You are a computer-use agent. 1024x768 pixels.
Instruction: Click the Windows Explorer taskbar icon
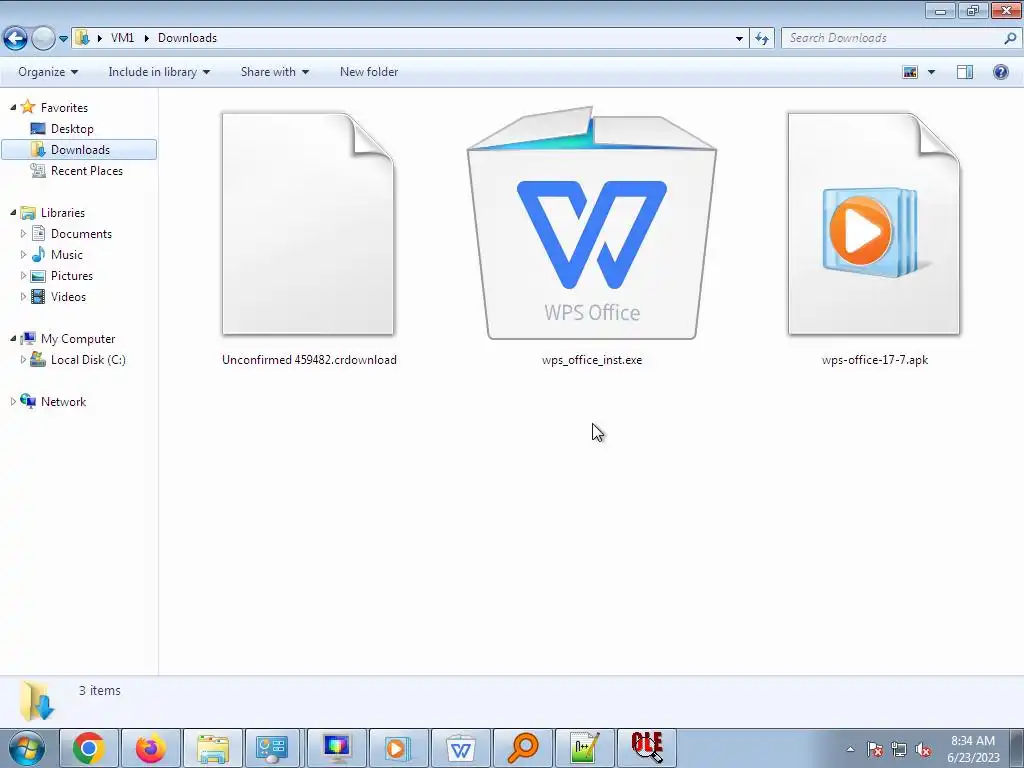coord(212,748)
